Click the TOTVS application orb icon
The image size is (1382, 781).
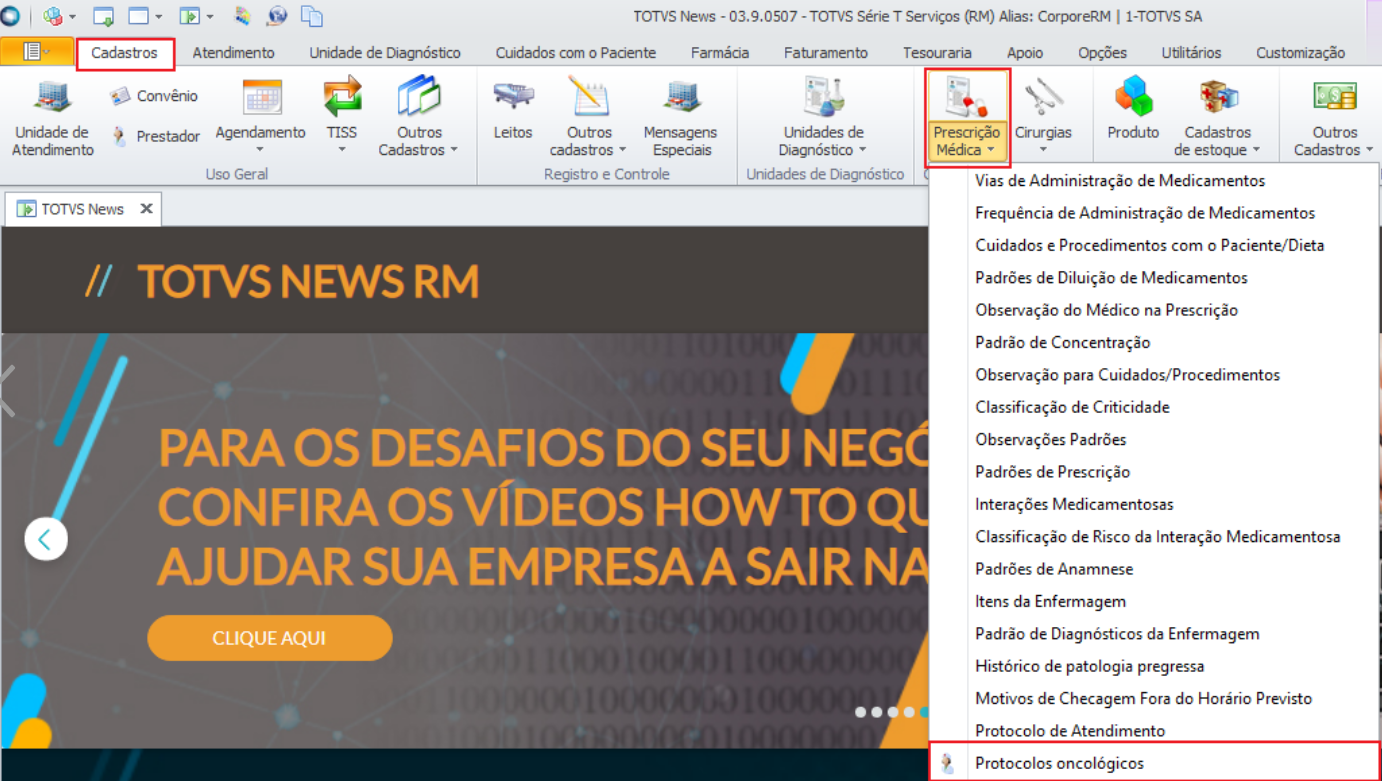[x=10, y=16]
